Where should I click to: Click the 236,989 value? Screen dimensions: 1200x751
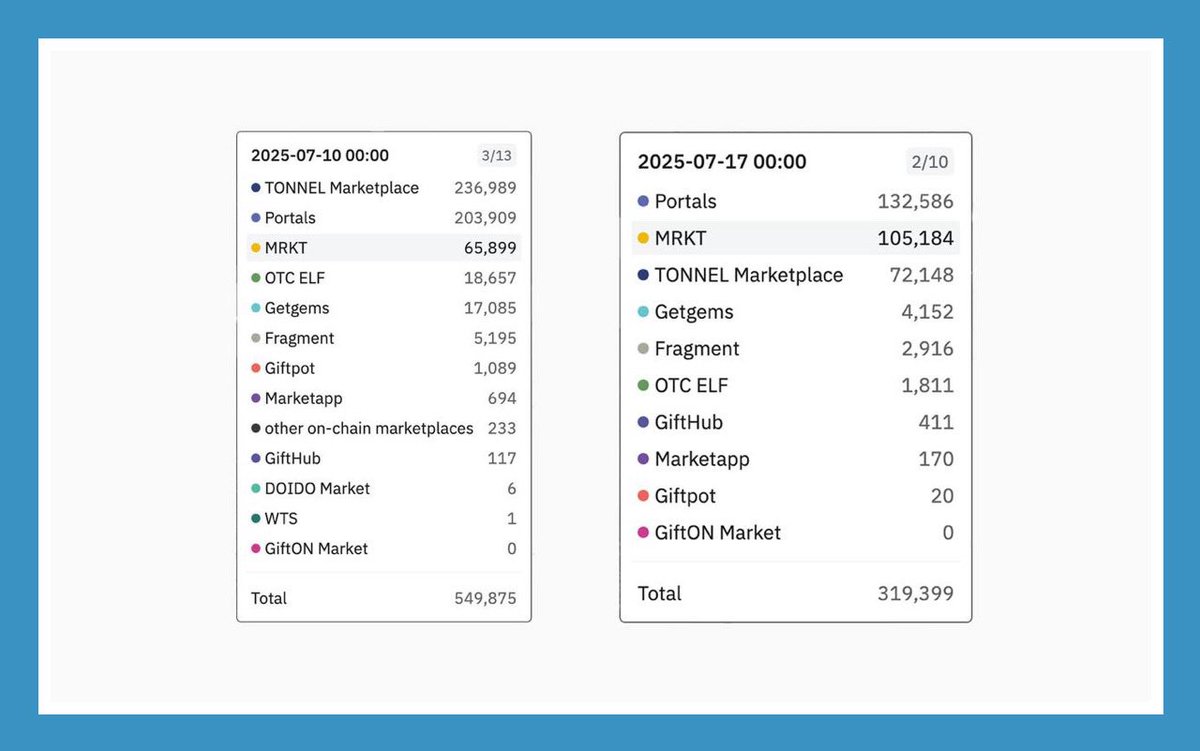pos(486,188)
